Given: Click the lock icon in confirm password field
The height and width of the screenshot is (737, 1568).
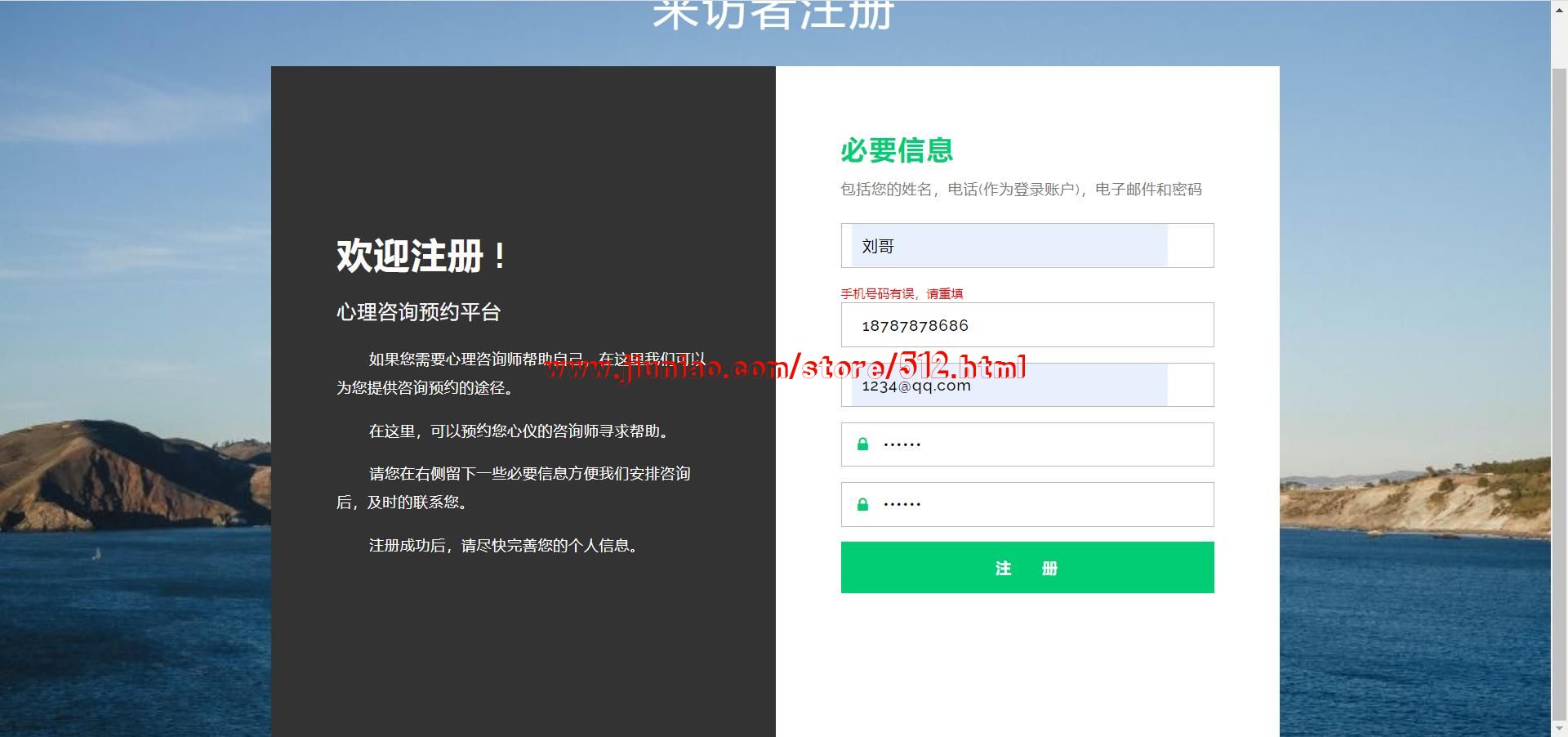Looking at the screenshot, I should pos(862,505).
